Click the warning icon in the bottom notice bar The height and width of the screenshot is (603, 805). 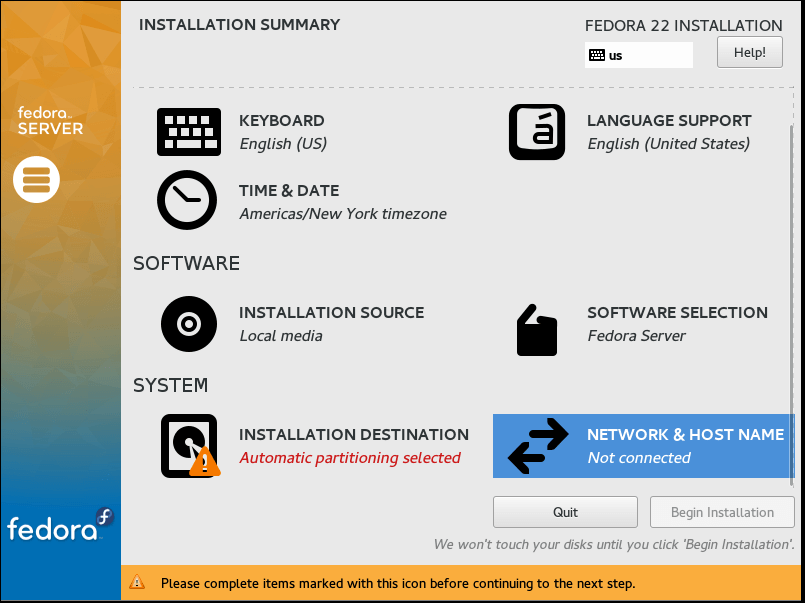click(x=137, y=582)
